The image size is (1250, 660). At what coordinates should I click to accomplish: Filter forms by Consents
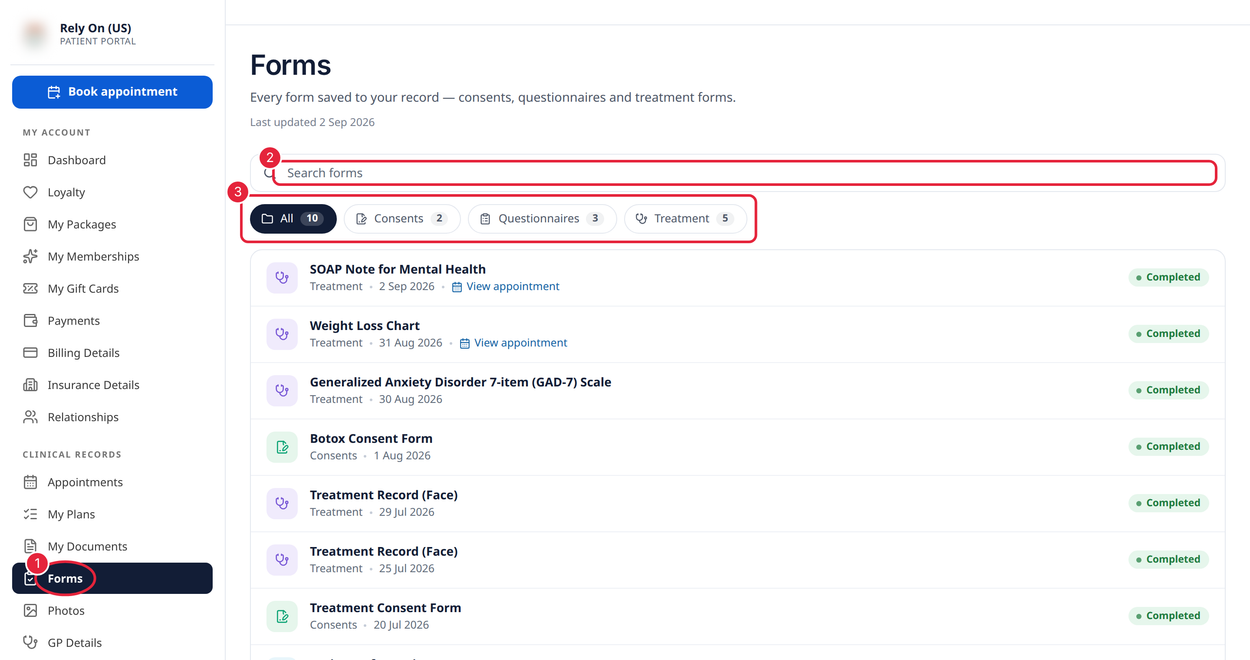(402, 218)
